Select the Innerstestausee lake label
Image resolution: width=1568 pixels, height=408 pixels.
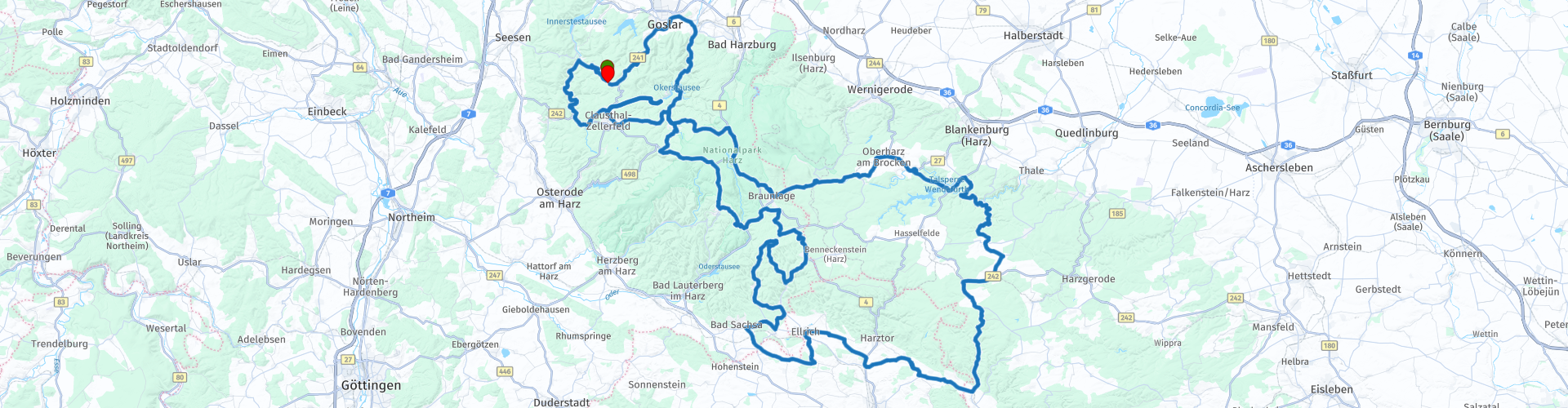(577, 22)
